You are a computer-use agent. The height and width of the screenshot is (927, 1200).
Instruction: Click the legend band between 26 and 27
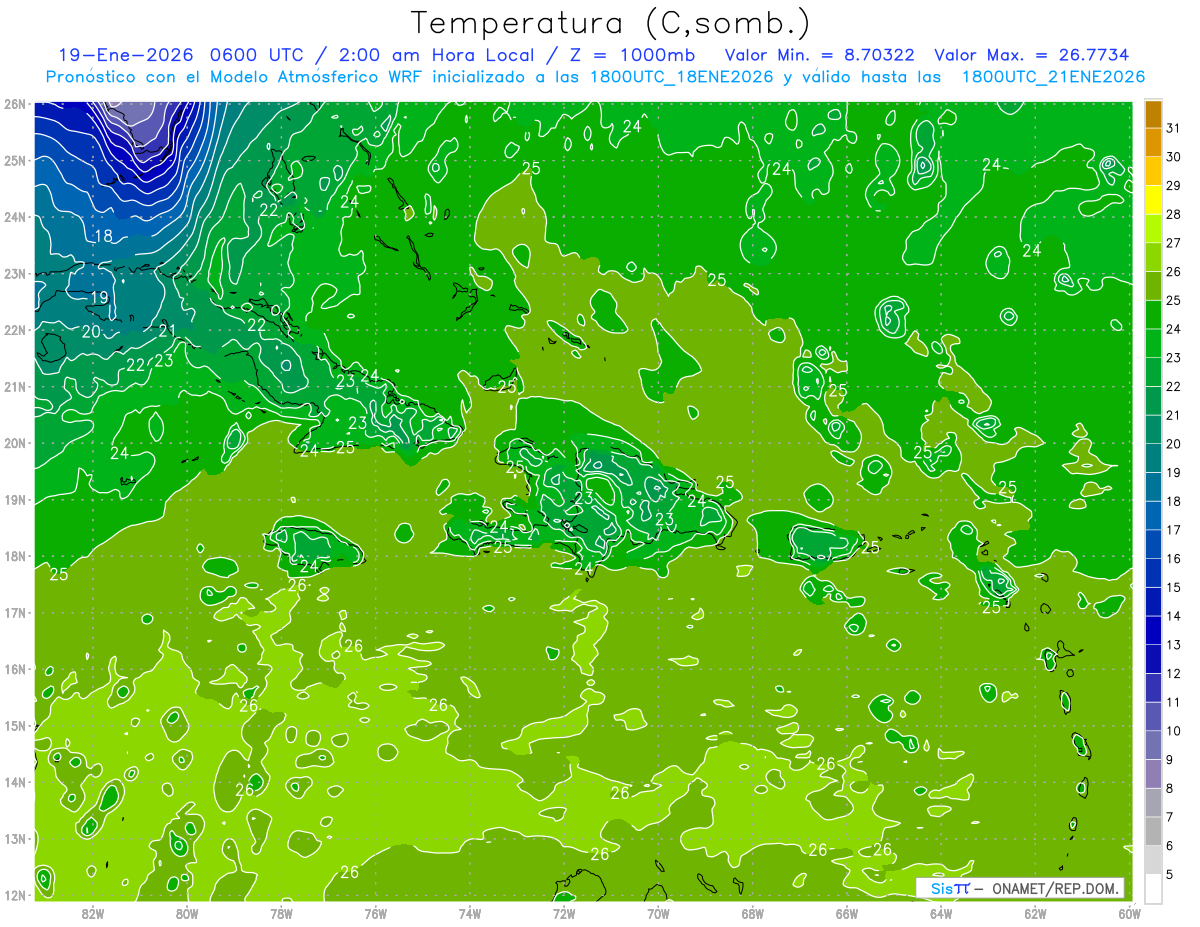tap(1153, 258)
